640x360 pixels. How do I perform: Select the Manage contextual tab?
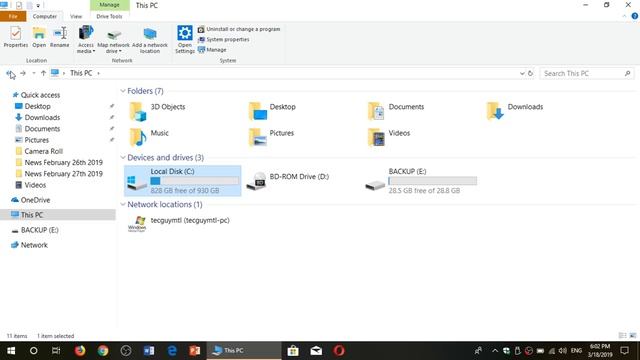109,5
